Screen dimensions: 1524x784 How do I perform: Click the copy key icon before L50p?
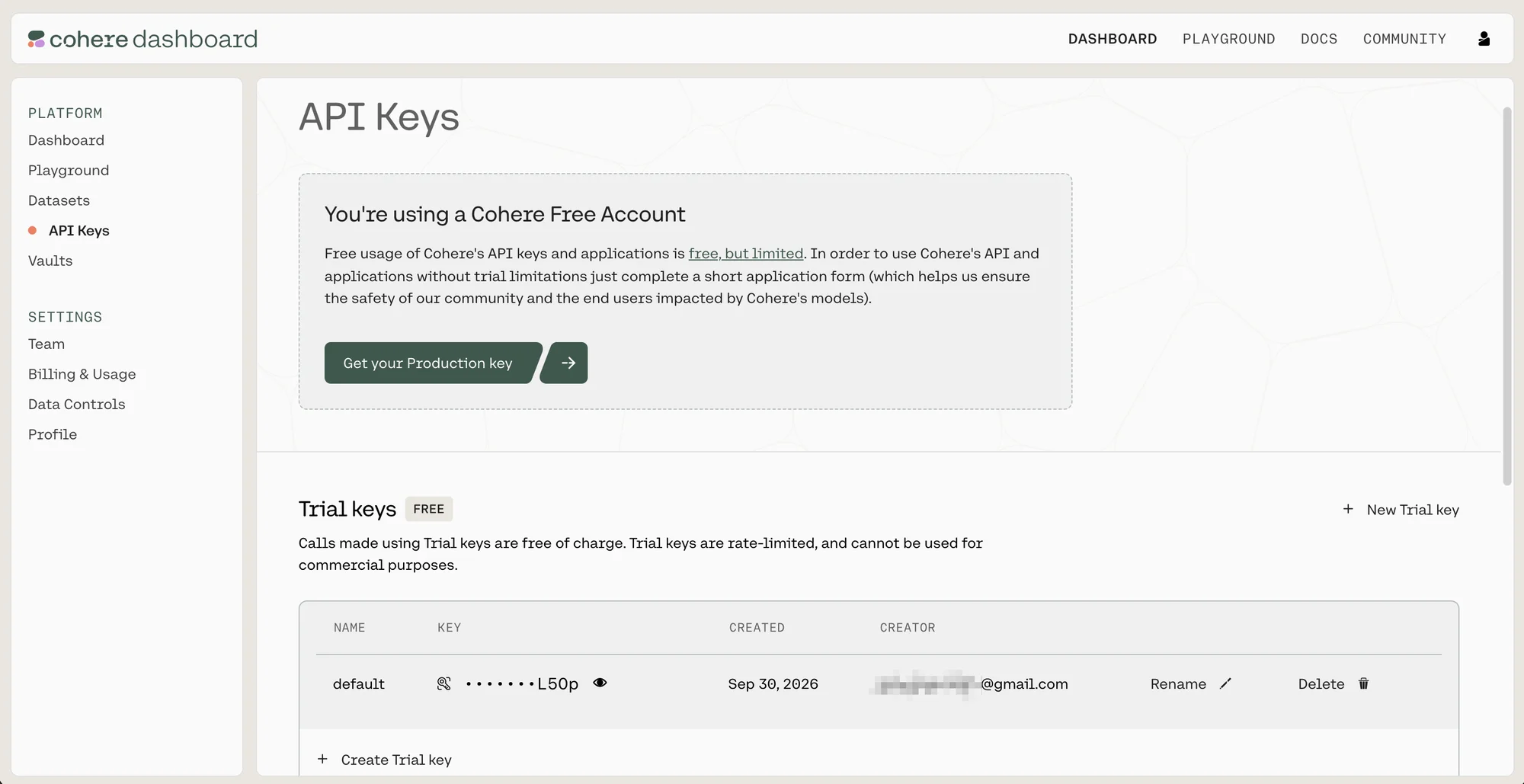pyautogui.click(x=444, y=683)
